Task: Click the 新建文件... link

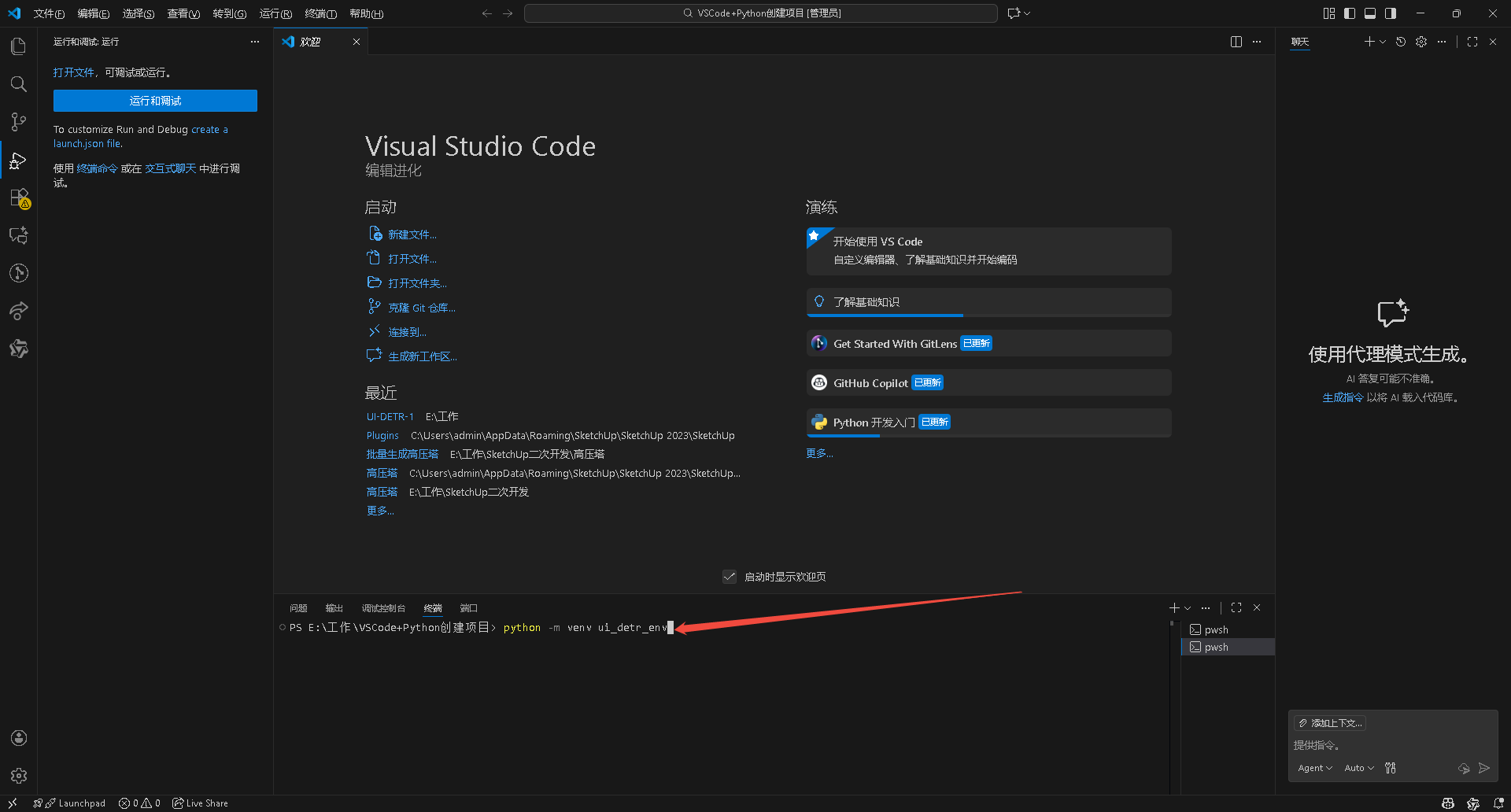Action: (x=412, y=234)
